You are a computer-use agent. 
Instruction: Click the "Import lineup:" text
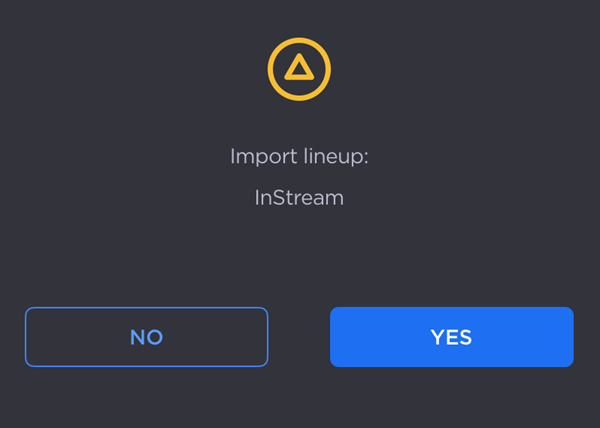pyautogui.click(x=299, y=157)
